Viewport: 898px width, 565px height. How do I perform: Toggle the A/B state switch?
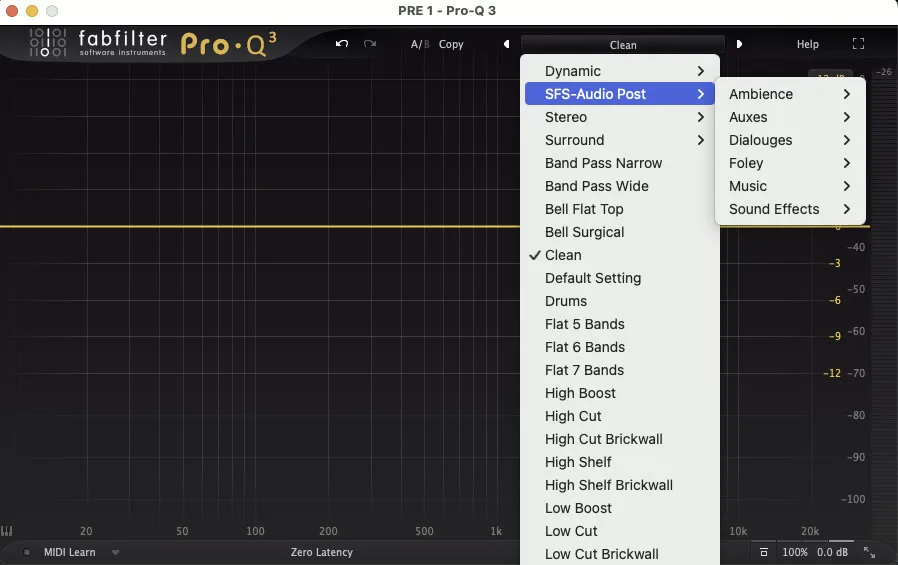pyautogui.click(x=420, y=44)
